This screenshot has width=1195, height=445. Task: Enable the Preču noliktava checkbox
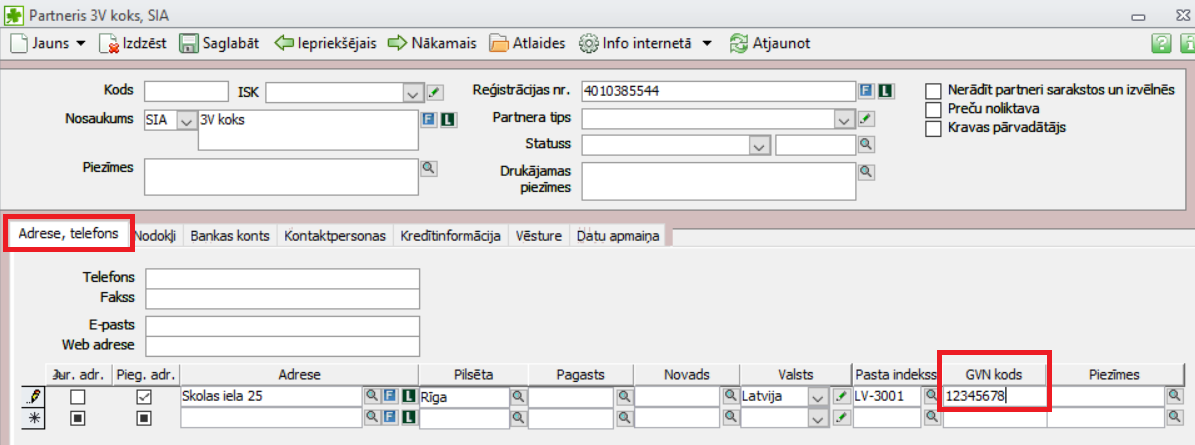(933, 110)
